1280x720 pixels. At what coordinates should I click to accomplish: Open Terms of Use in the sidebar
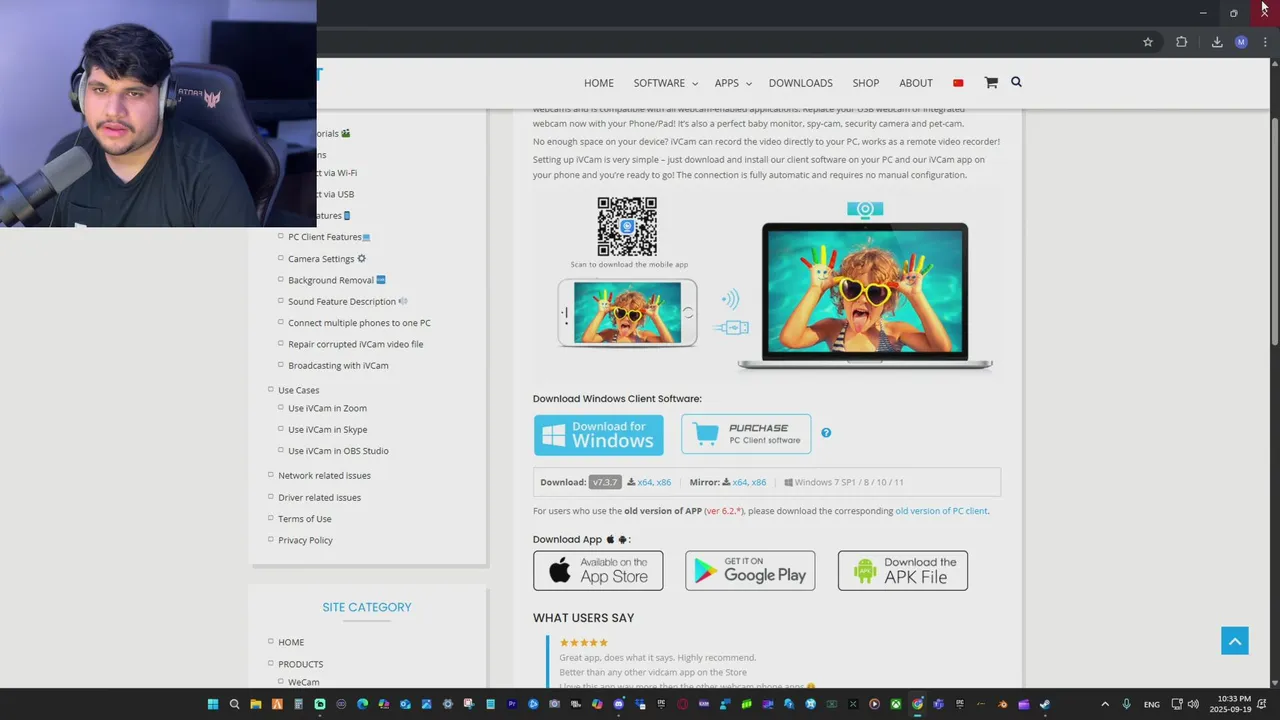[304, 519]
